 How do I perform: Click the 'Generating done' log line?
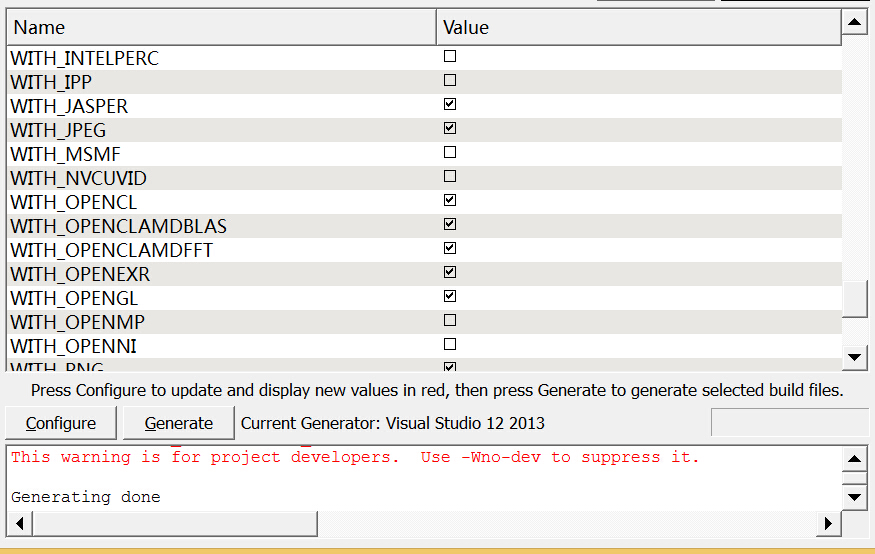(86, 497)
